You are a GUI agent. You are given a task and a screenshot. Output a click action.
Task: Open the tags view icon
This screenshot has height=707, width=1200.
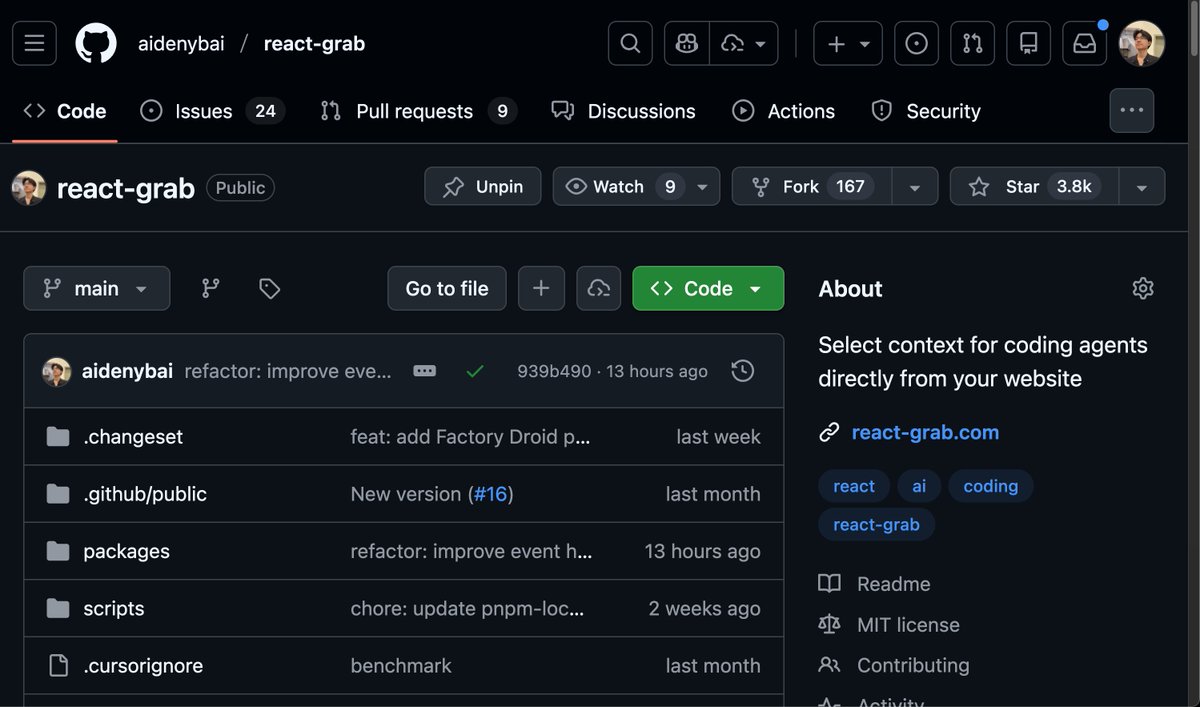(268, 288)
